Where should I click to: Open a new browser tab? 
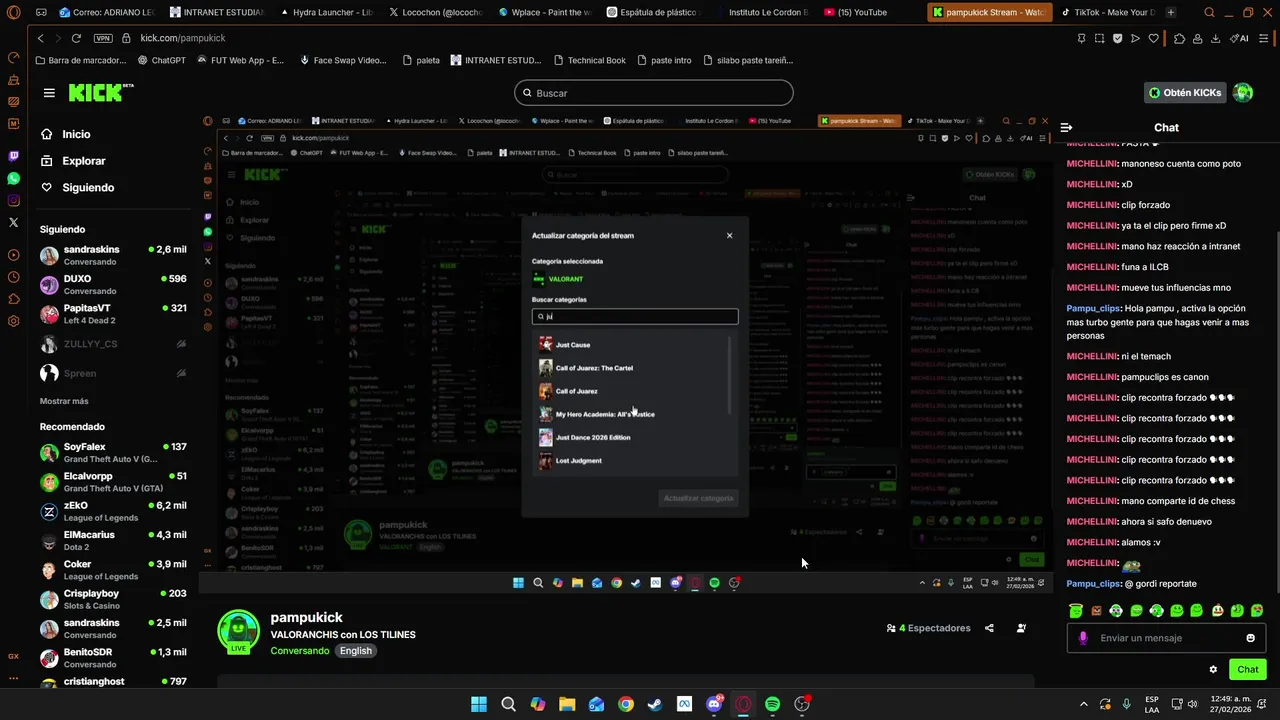1171,13
